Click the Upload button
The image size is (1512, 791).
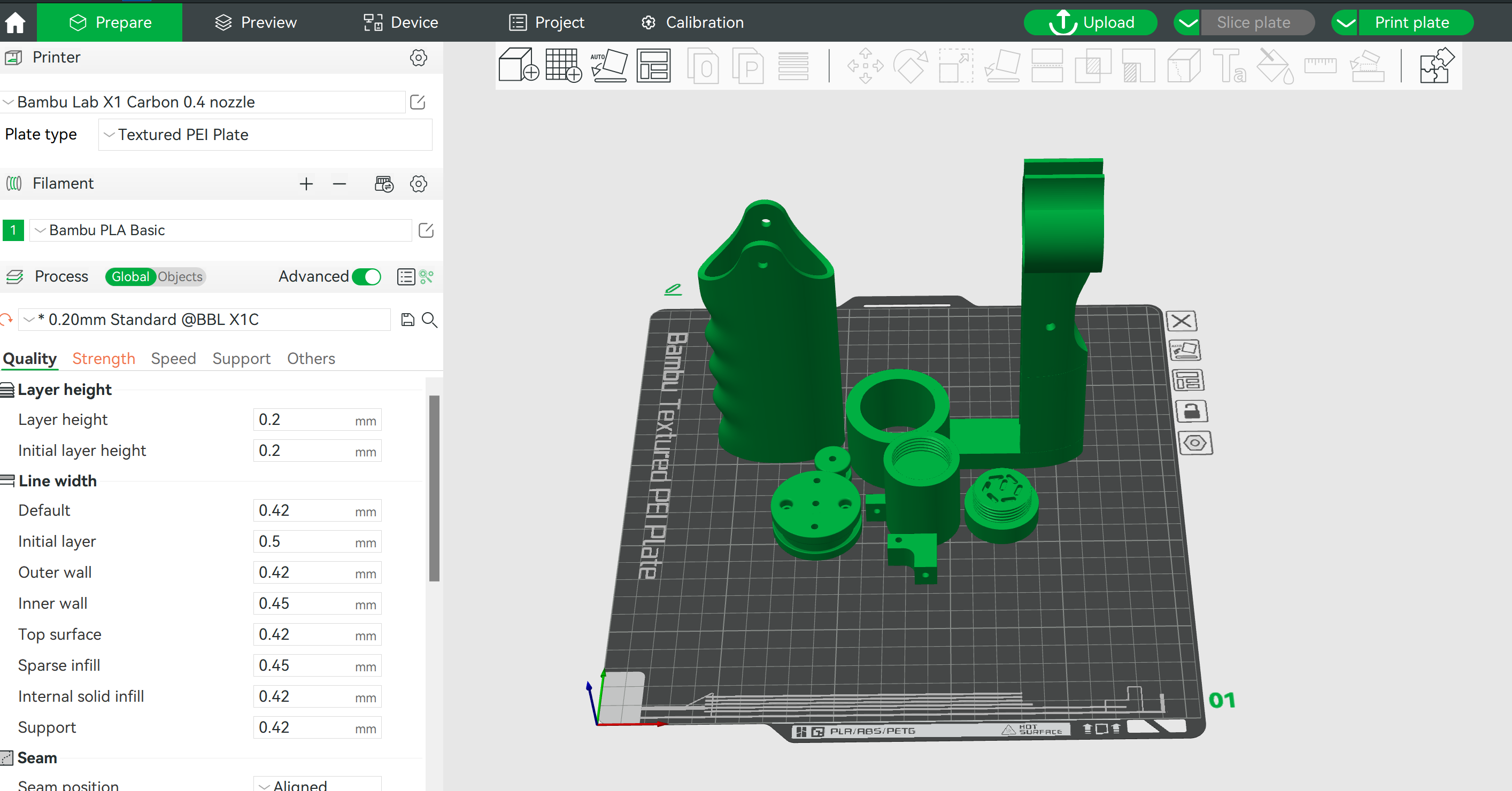pos(1091,23)
